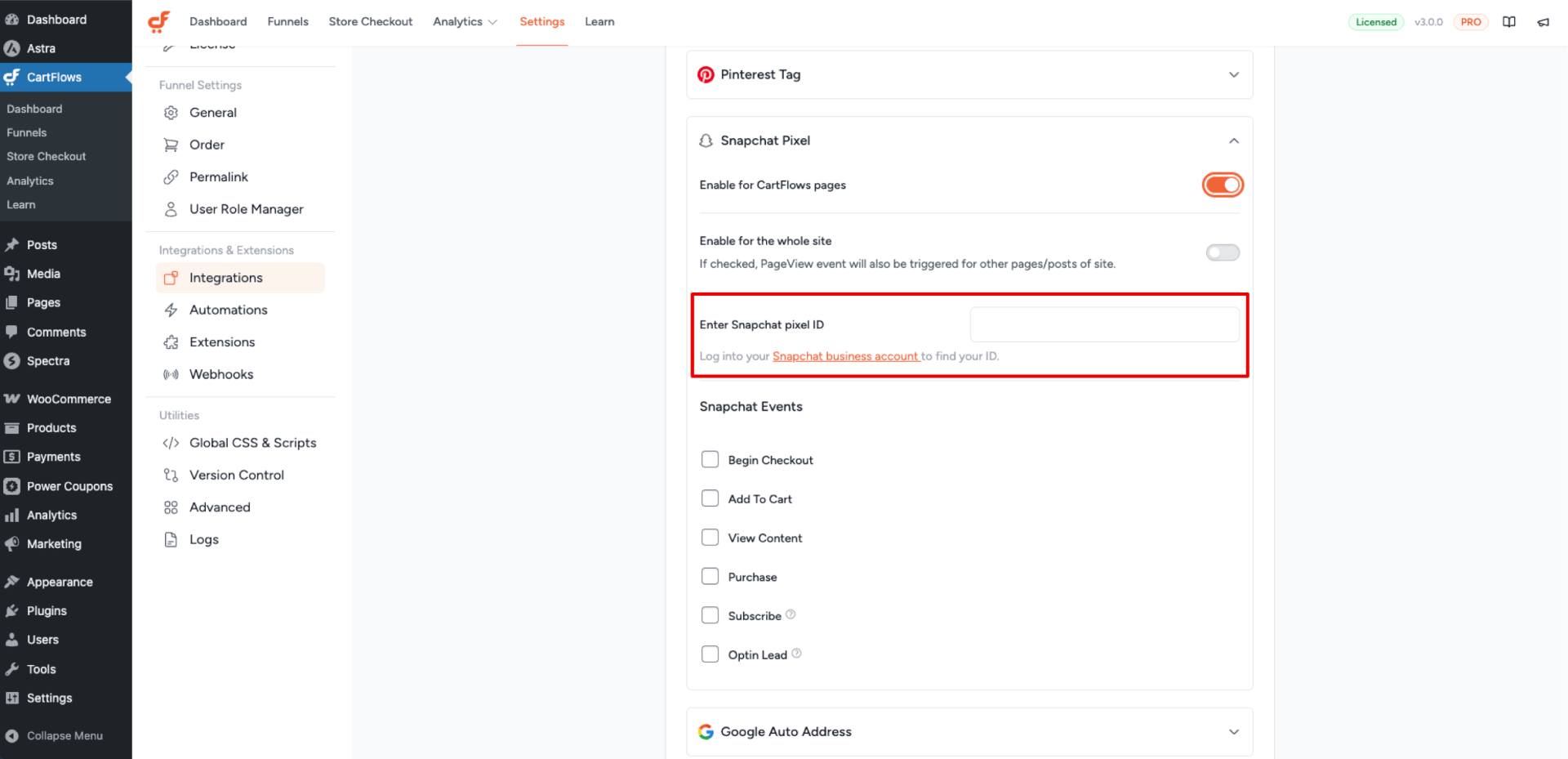Click the Spectra icon in WordPress menu
Screen dimensions: 1568x759
(11, 361)
